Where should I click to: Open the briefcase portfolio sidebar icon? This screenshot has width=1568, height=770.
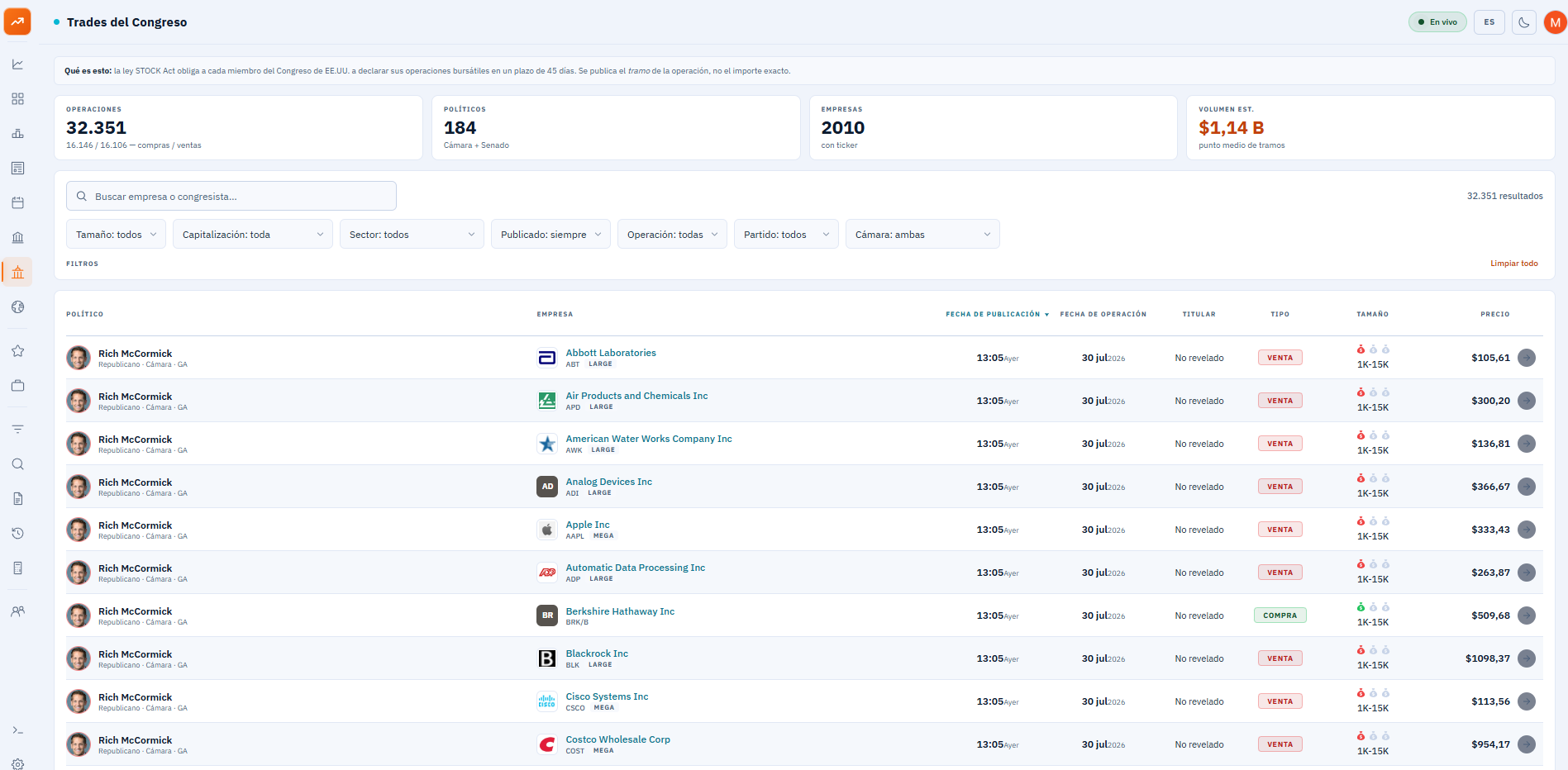tap(17, 386)
